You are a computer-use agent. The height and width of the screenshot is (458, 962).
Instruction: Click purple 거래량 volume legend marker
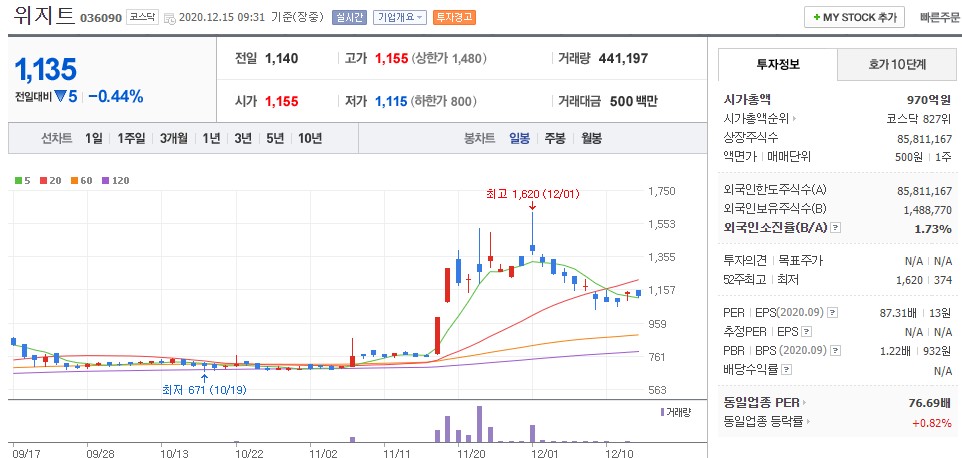663,412
